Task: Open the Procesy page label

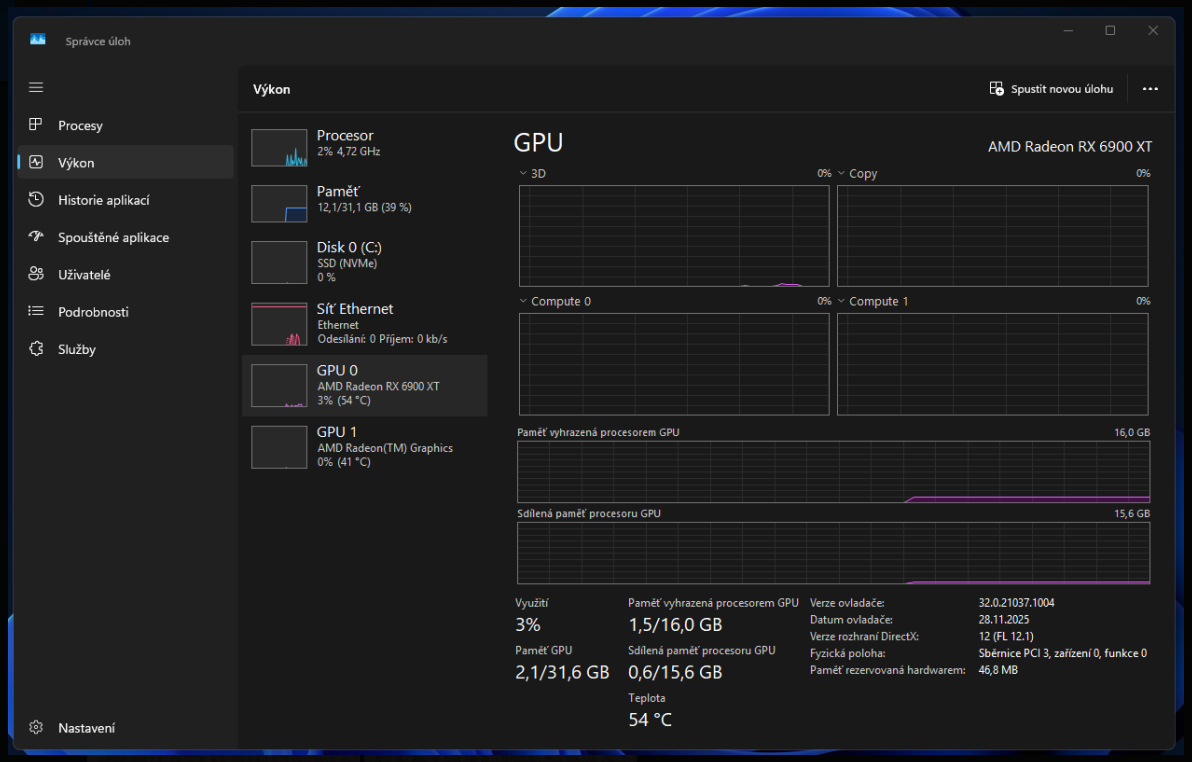Action: coord(81,125)
